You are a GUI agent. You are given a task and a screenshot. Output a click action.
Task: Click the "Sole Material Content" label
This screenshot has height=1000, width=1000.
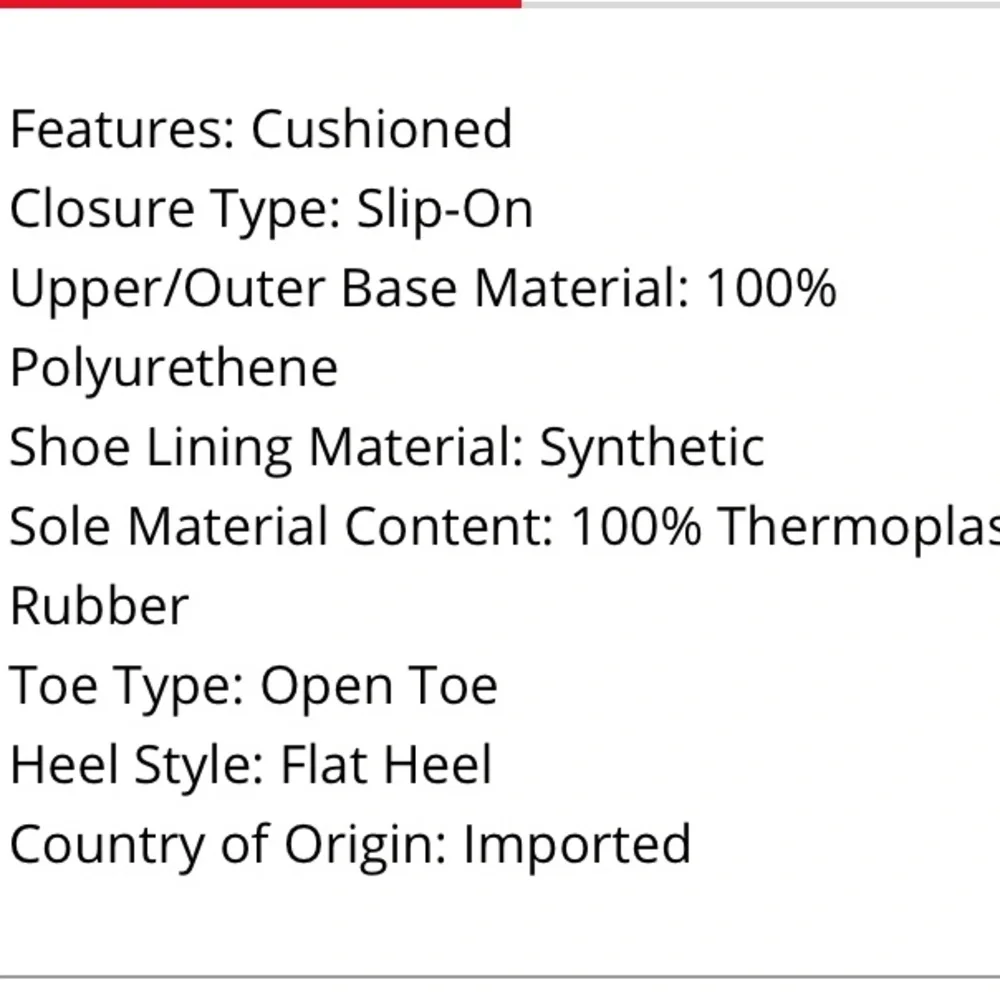[280, 527]
